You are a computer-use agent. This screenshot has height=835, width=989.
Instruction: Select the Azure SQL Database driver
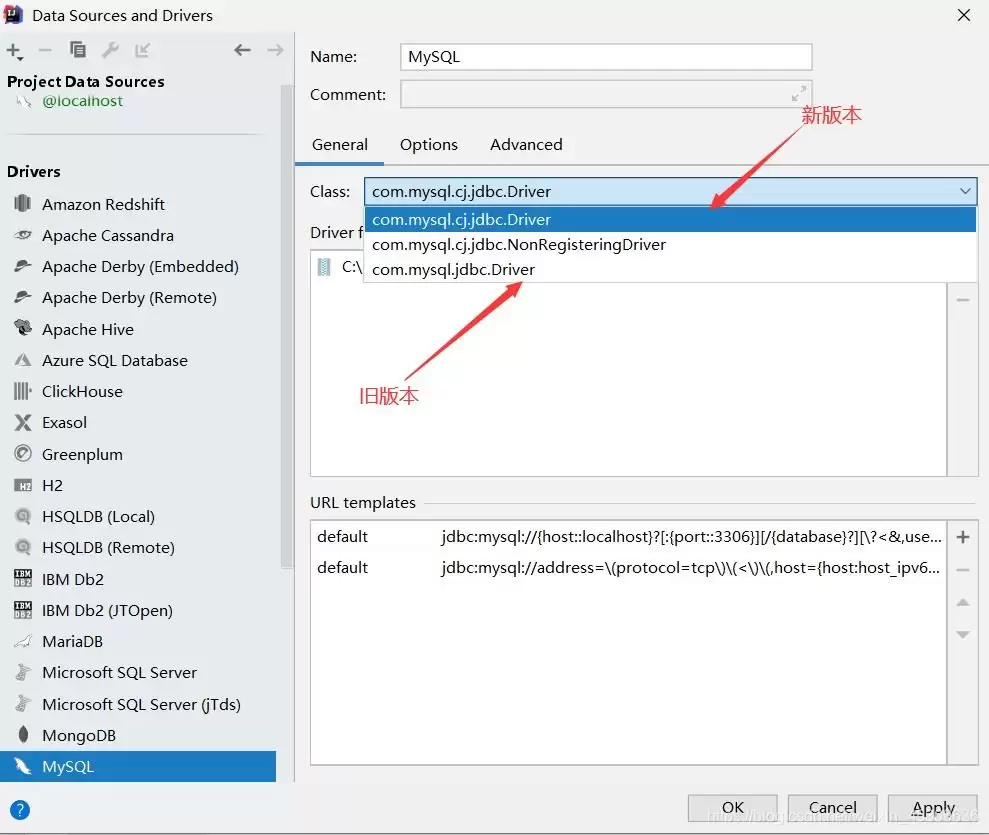[x=138, y=361]
